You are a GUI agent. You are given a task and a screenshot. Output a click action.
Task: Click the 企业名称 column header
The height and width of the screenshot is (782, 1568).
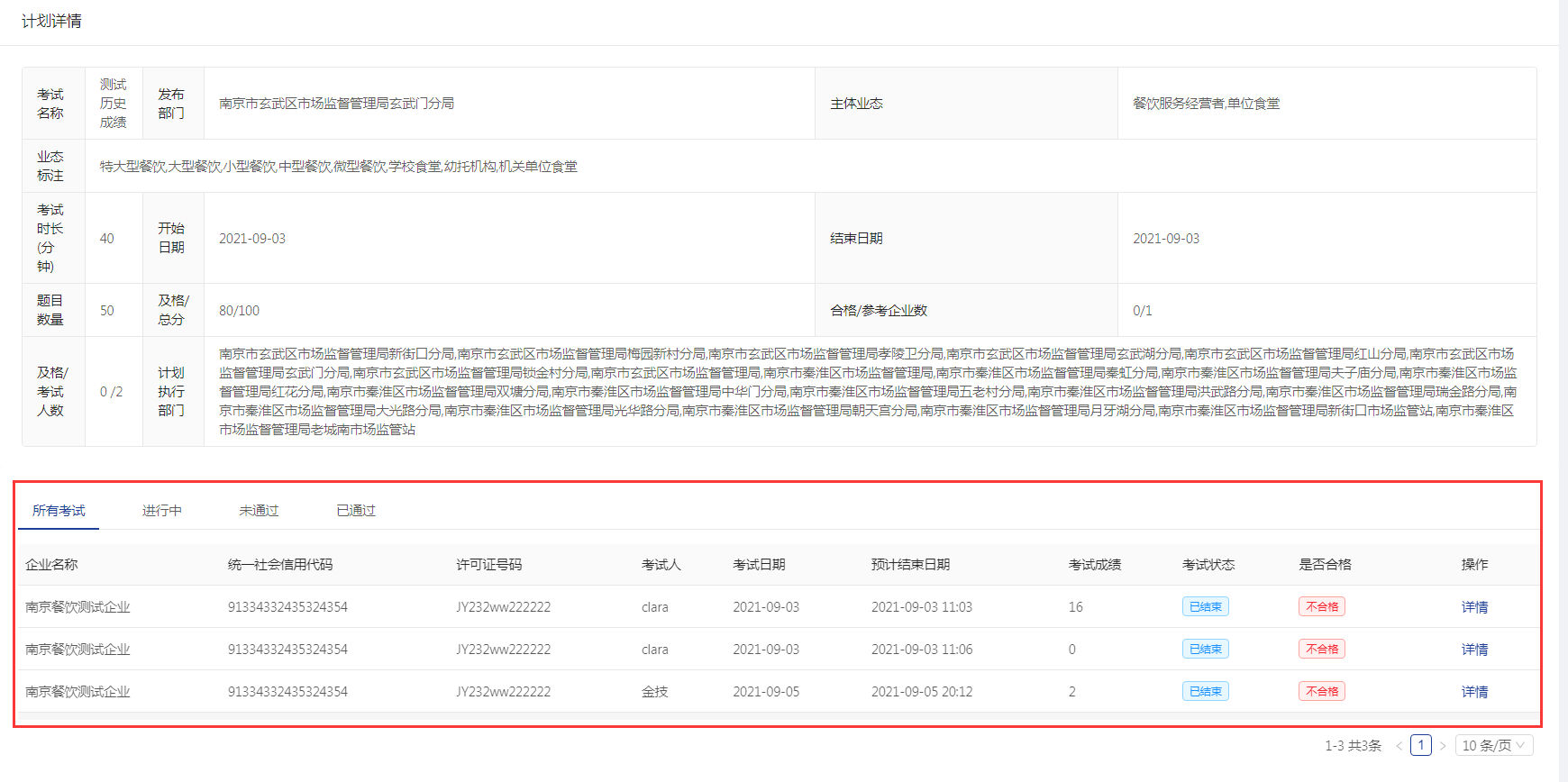tap(51, 565)
